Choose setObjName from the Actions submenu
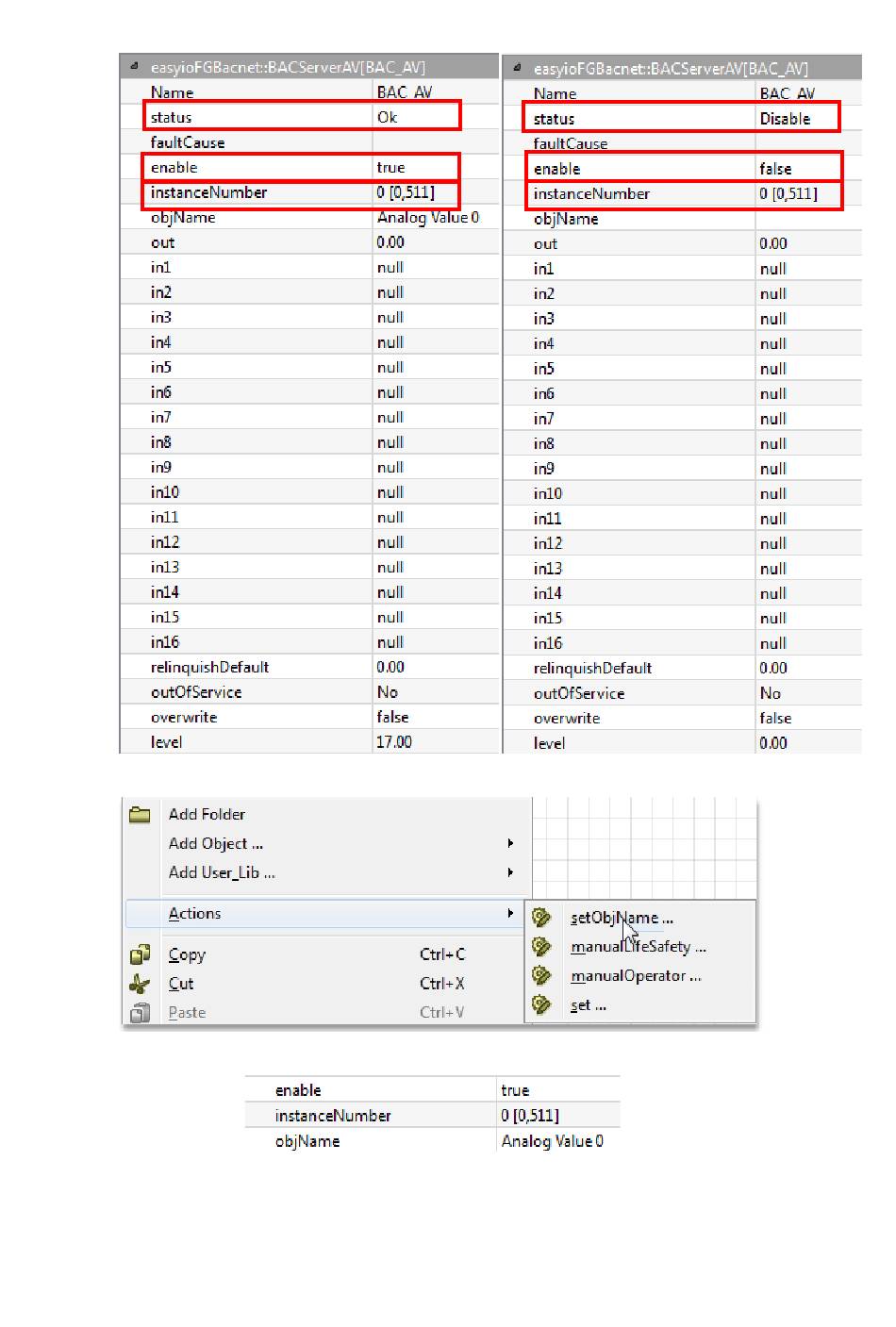This screenshot has height=1327, width=896. 622,918
